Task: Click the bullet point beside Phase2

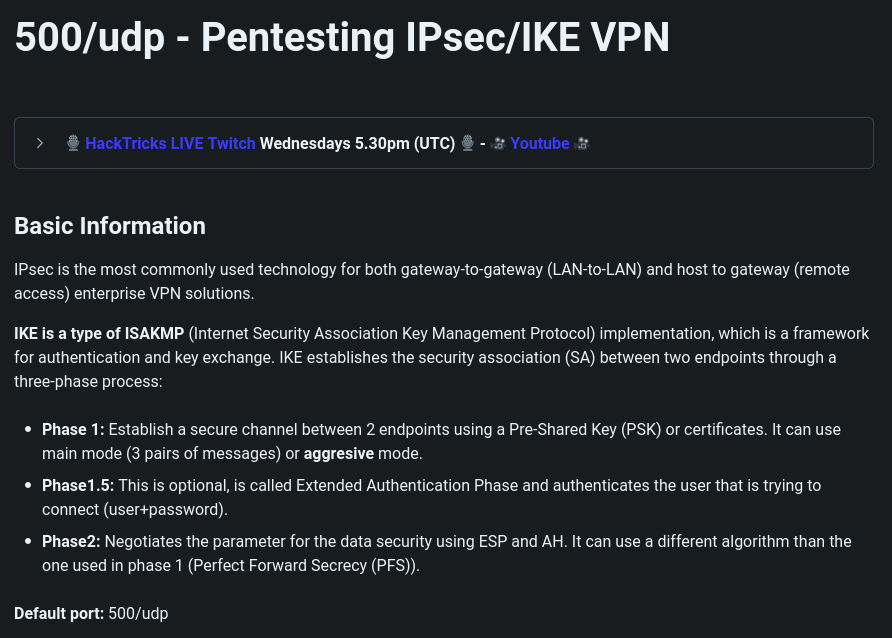Action: pyautogui.click(x=26, y=542)
